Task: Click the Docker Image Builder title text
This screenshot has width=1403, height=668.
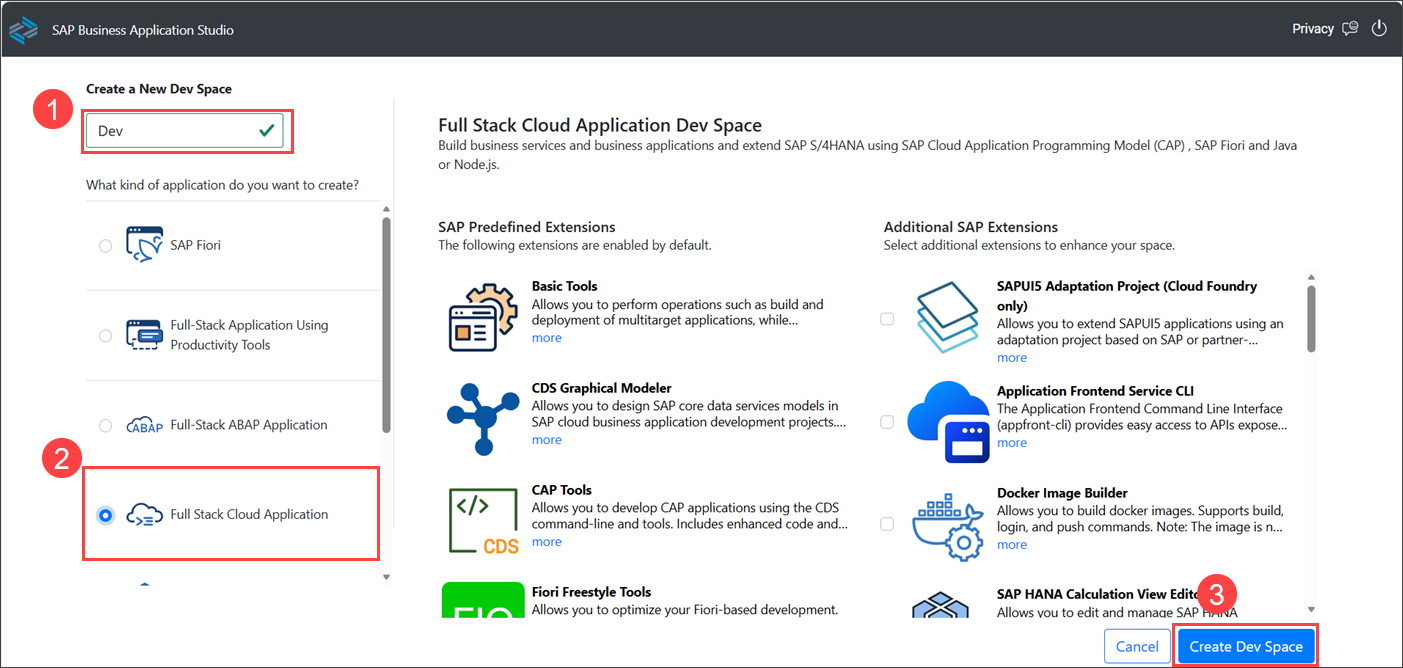Action: coord(1062,493)
